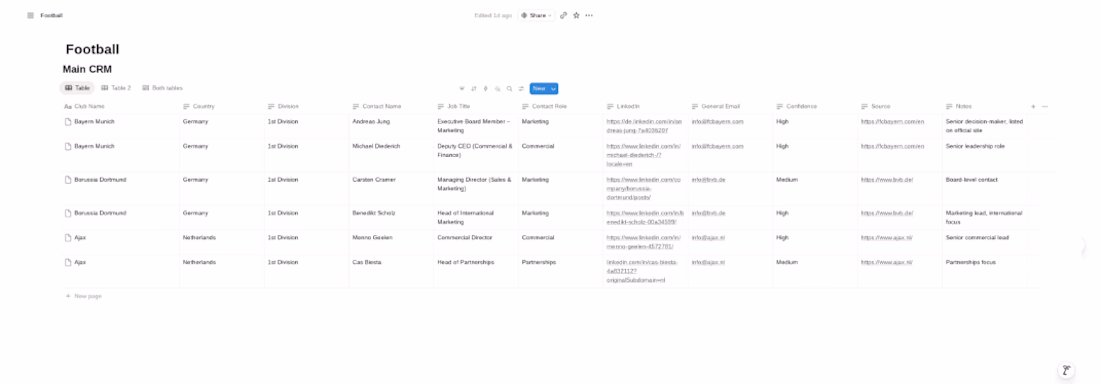
Task: Create a record with the blue New button
Action: (539, 88)
